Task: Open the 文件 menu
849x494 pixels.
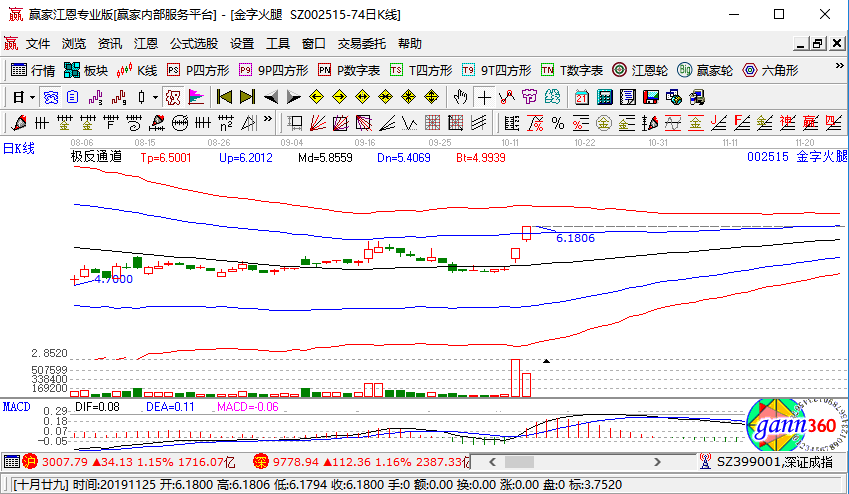Action: (38, 44)
